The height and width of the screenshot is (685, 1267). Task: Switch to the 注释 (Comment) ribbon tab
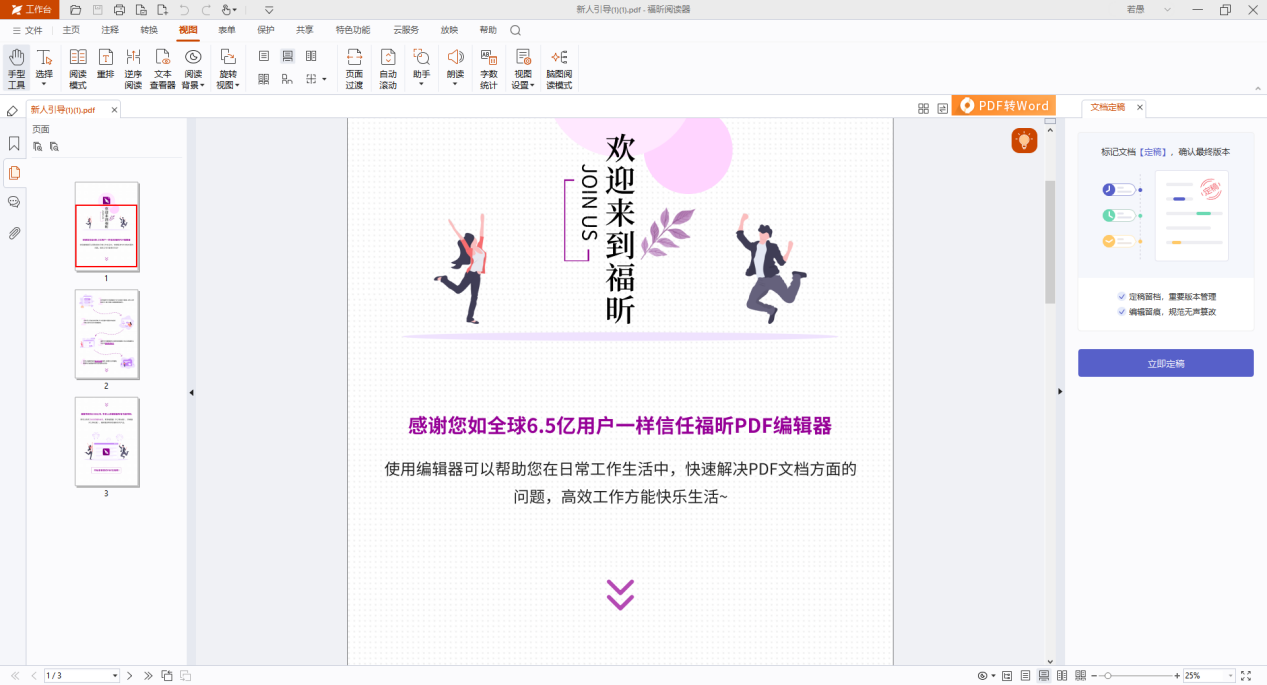pyautogui.click(x=110, y=30)
